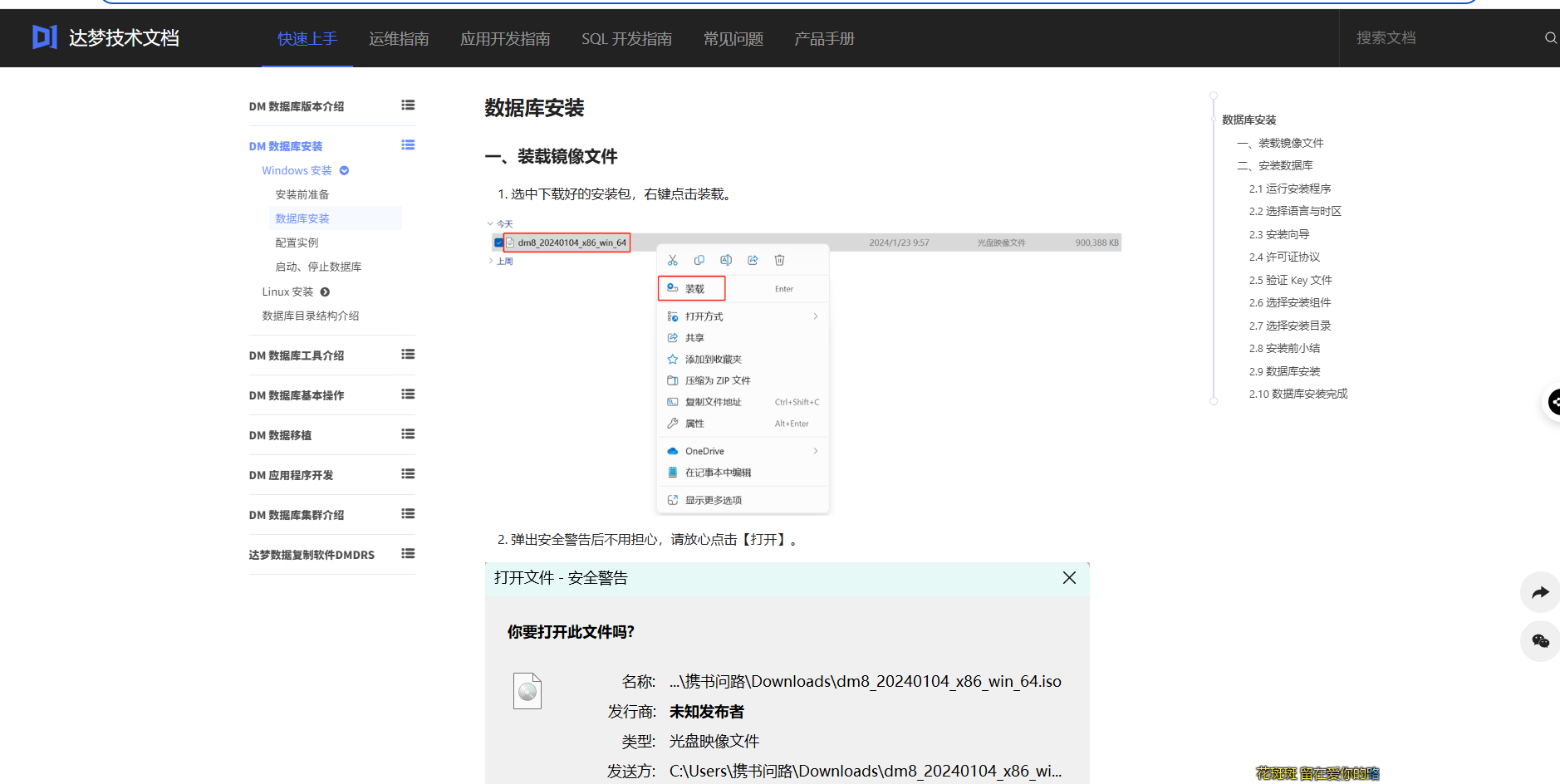This screenshot has height=784, width=1560.
Task: Open DM 应用程序开发 section
Action: (292, 475)
